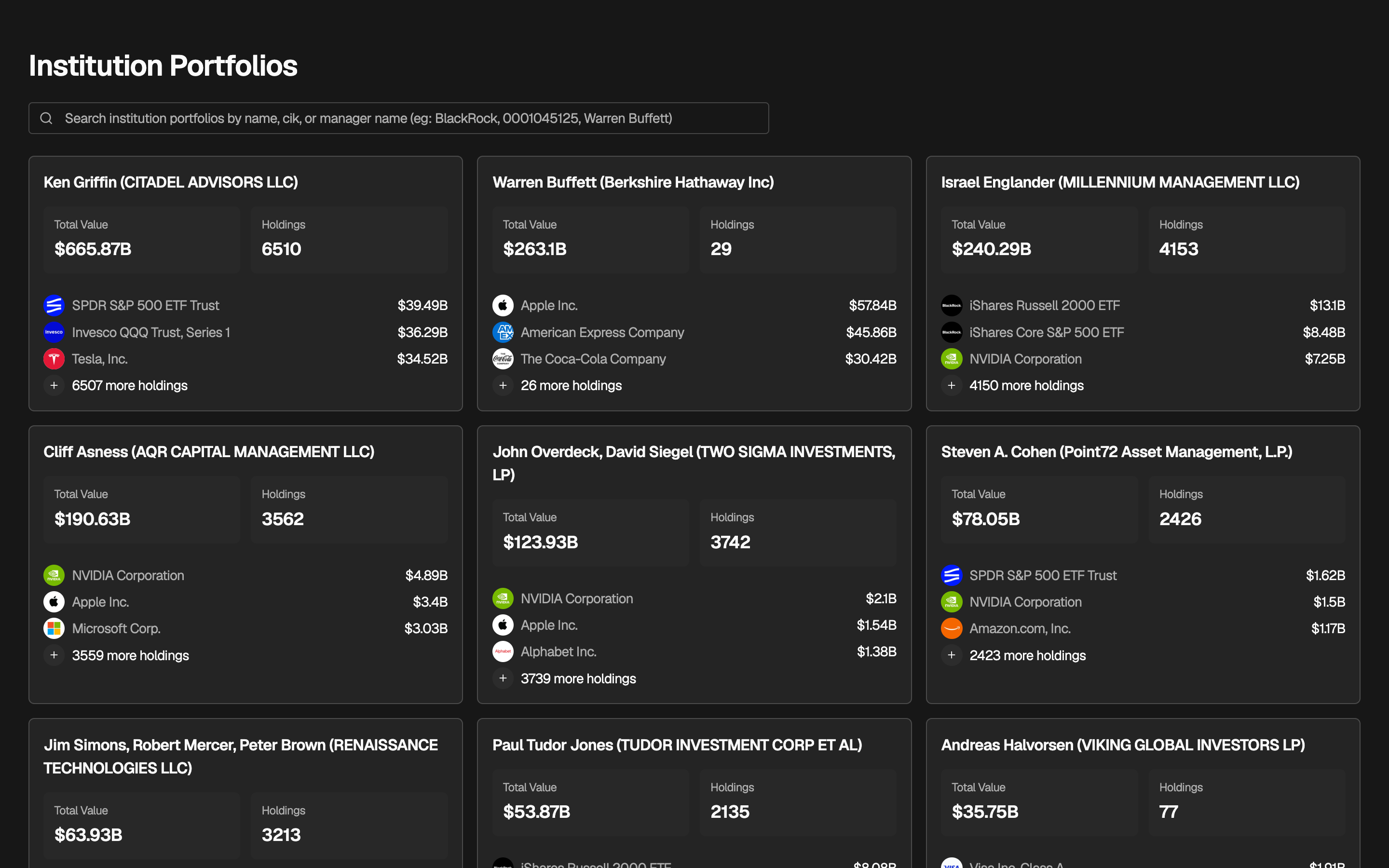Screen dimensions: 1389x868
Task: Expand the plus icon for 2423 more holdings
Action: (x=952, y=655)
